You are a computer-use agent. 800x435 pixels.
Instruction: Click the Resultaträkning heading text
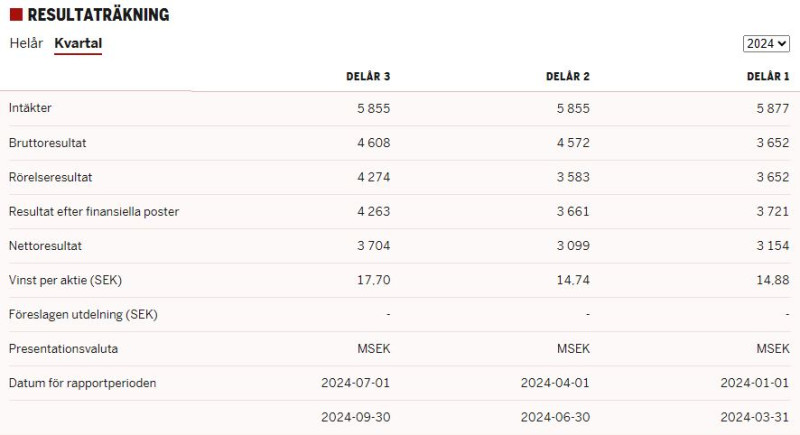(x=98, y=15)
